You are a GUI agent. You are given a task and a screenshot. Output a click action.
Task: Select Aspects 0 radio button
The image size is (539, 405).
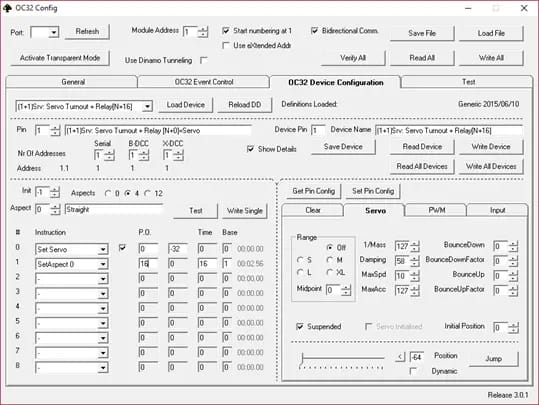108,194
